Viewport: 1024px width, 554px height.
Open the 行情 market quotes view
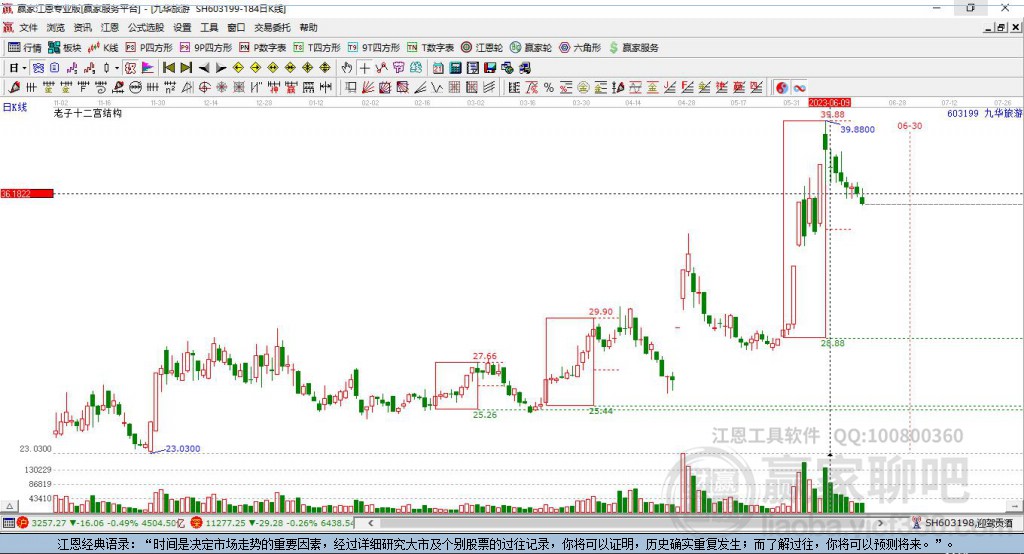[x=25, y=48]
